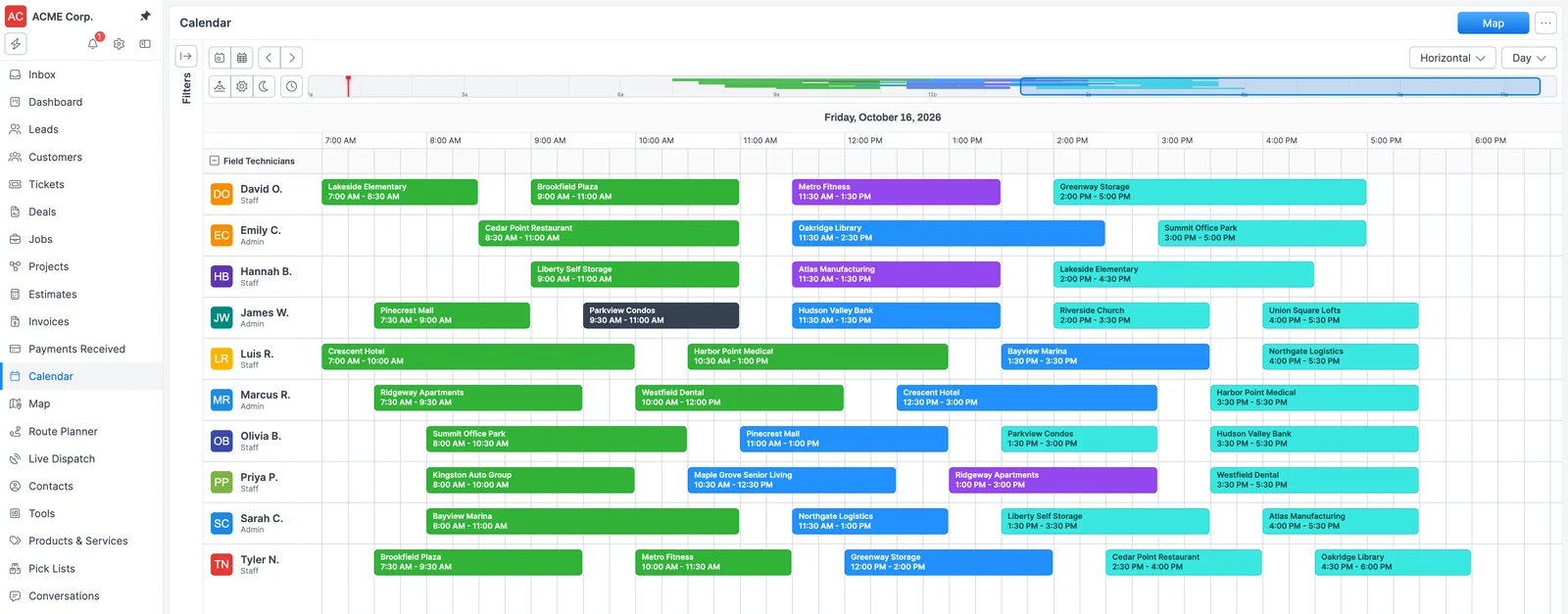This screenshot has height=614, width=1568.
Task: Toggle the sidebar layout panel icon
Action: 145,44
